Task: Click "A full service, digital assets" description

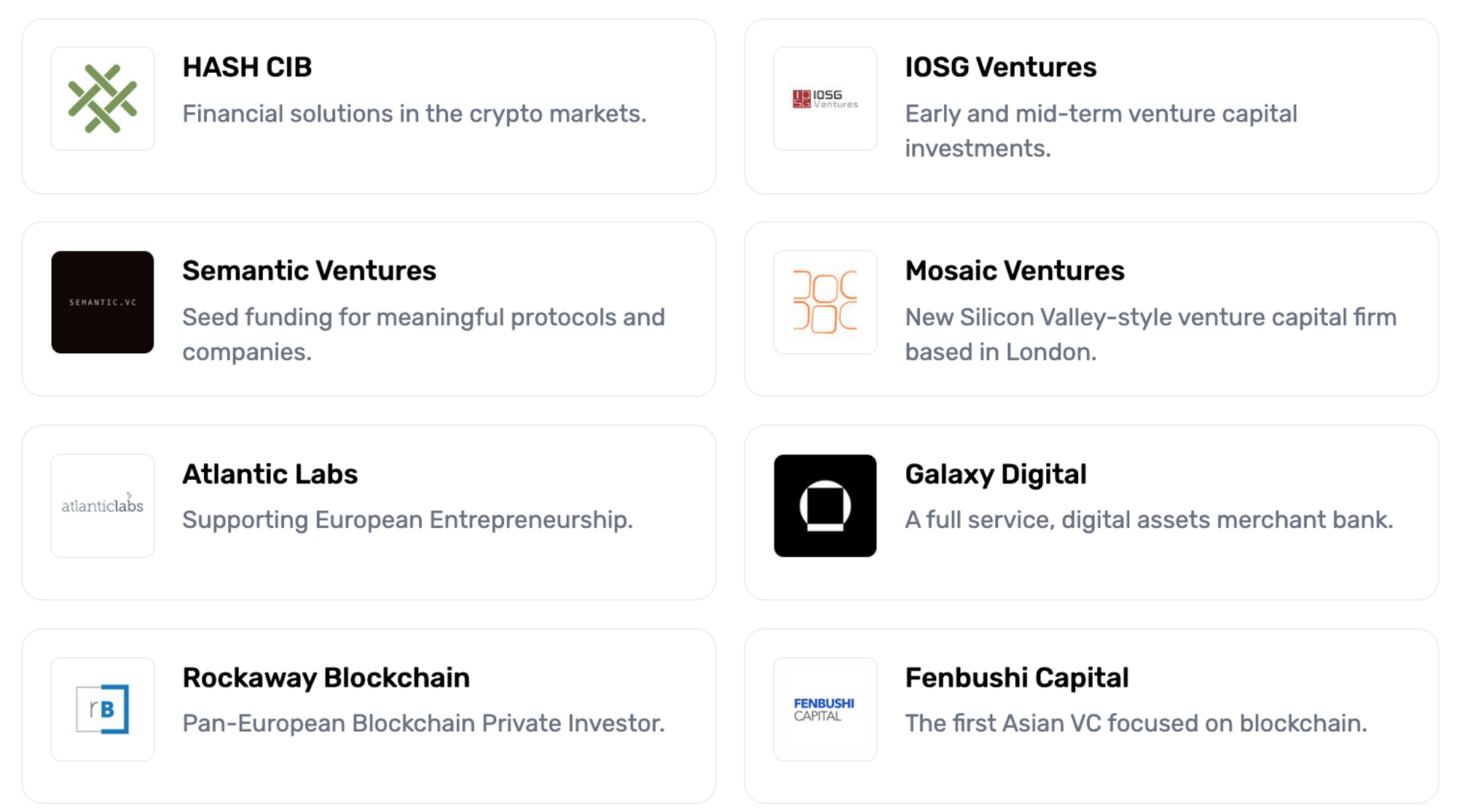Action: coord(1148,520)
